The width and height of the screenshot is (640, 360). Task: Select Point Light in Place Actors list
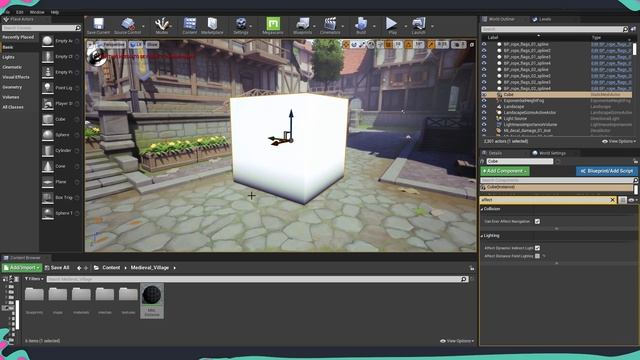60,88
